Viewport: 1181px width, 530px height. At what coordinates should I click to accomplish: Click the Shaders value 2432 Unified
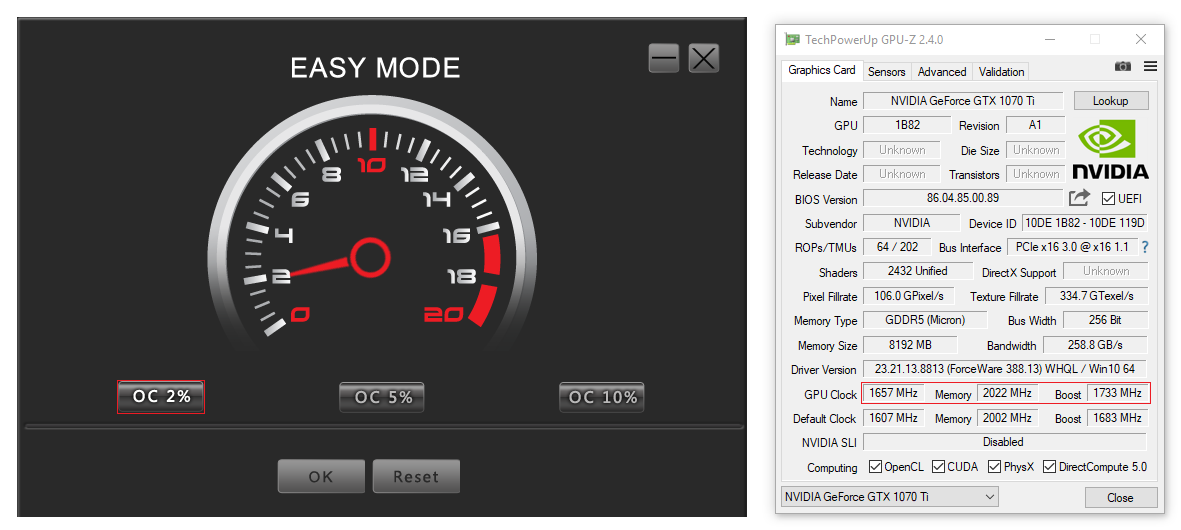[x=917, y=271]
